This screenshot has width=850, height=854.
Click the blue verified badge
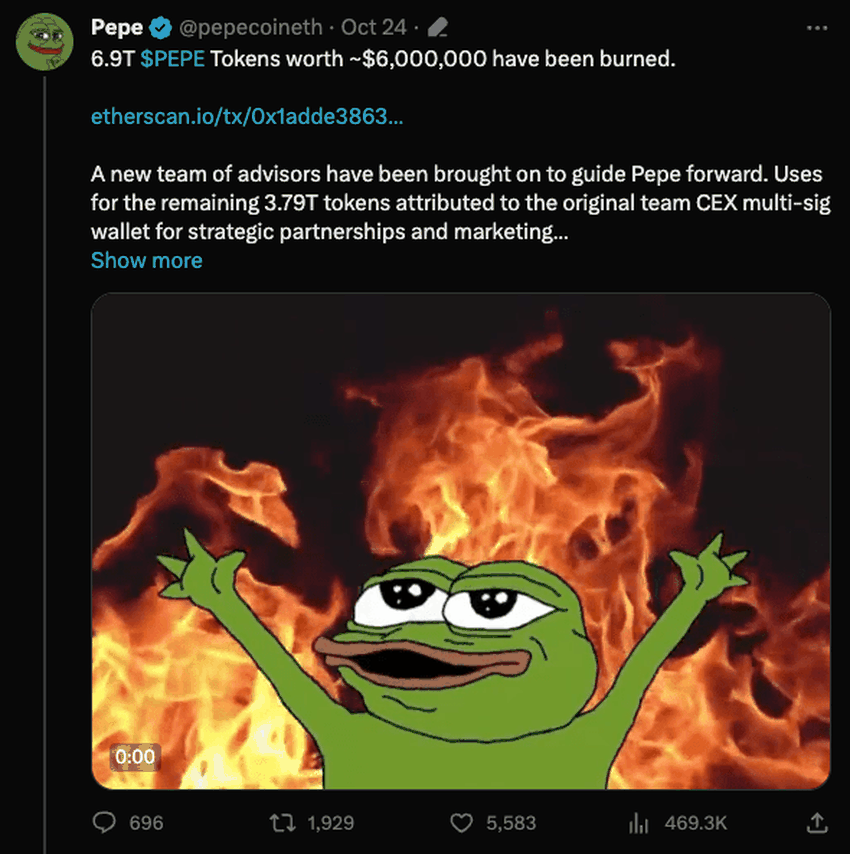161,27
